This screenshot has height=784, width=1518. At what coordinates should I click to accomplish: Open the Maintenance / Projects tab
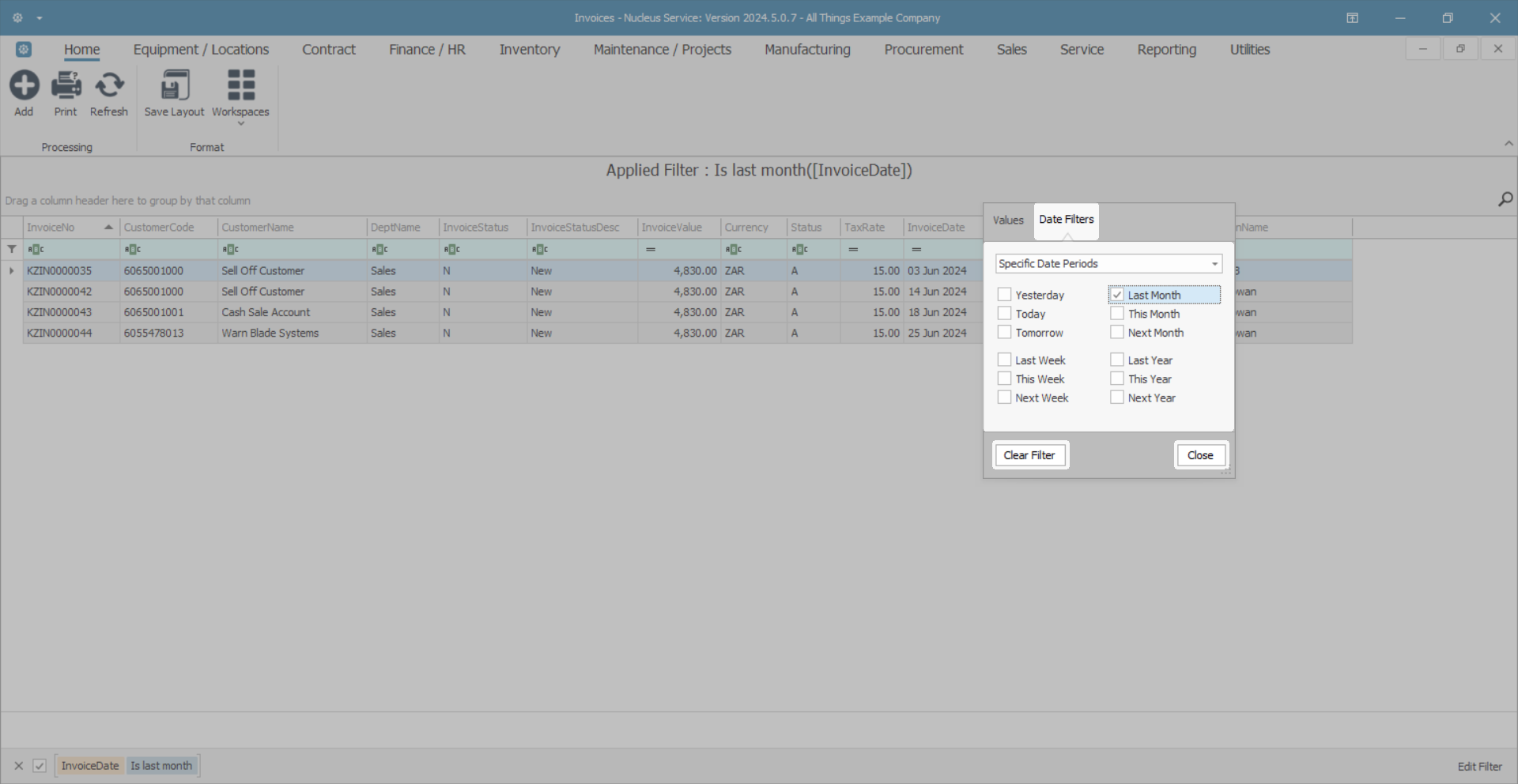click(x=663, y=50)
